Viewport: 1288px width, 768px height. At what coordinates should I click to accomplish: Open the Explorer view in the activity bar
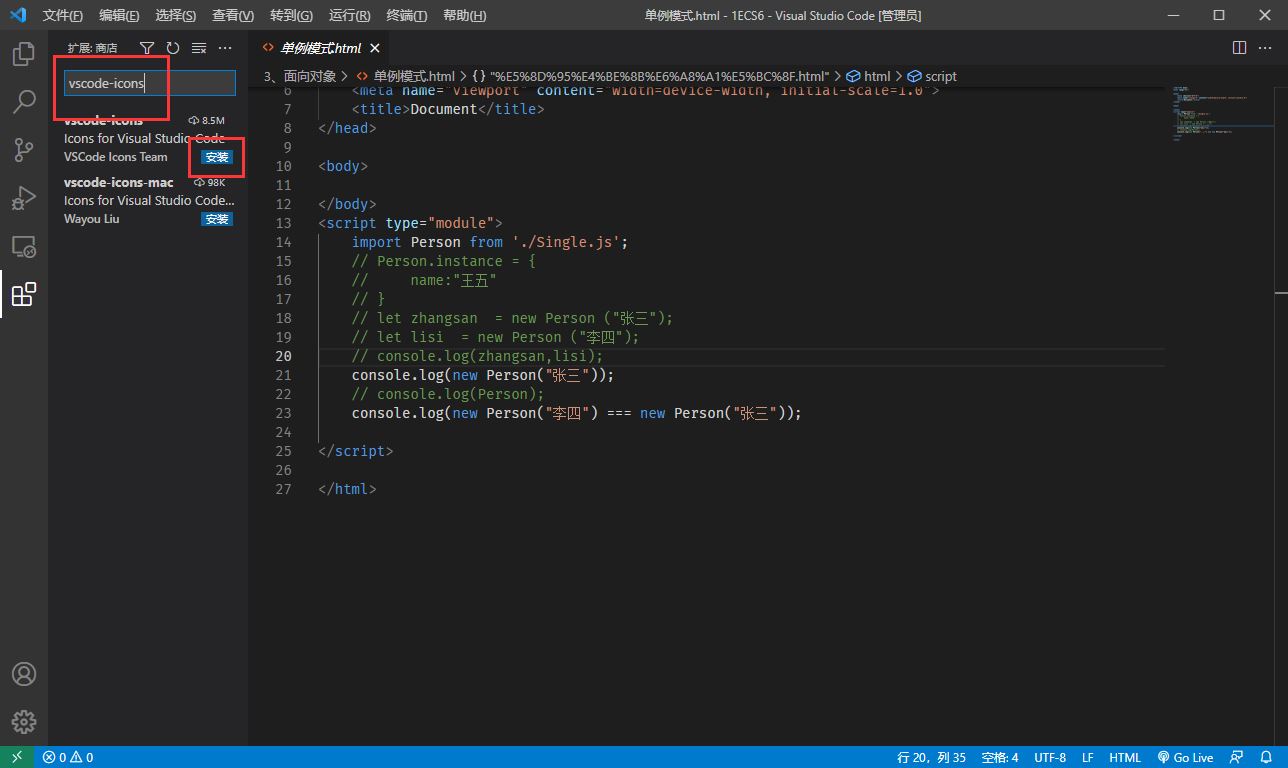(x=24, y=53)
